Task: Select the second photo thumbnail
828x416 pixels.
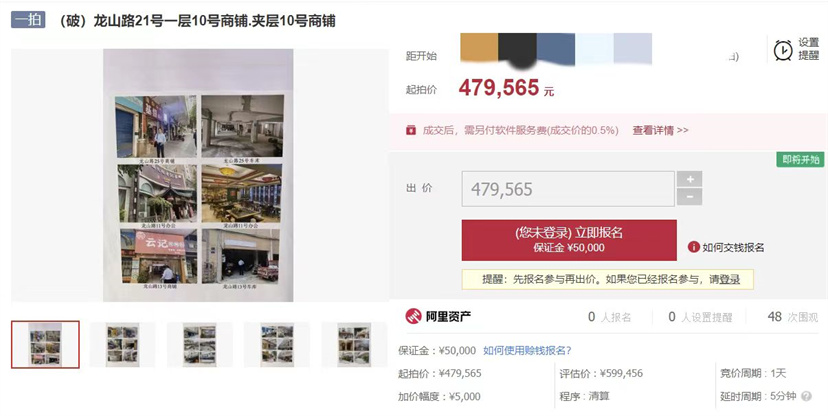Action: (123, 344)
